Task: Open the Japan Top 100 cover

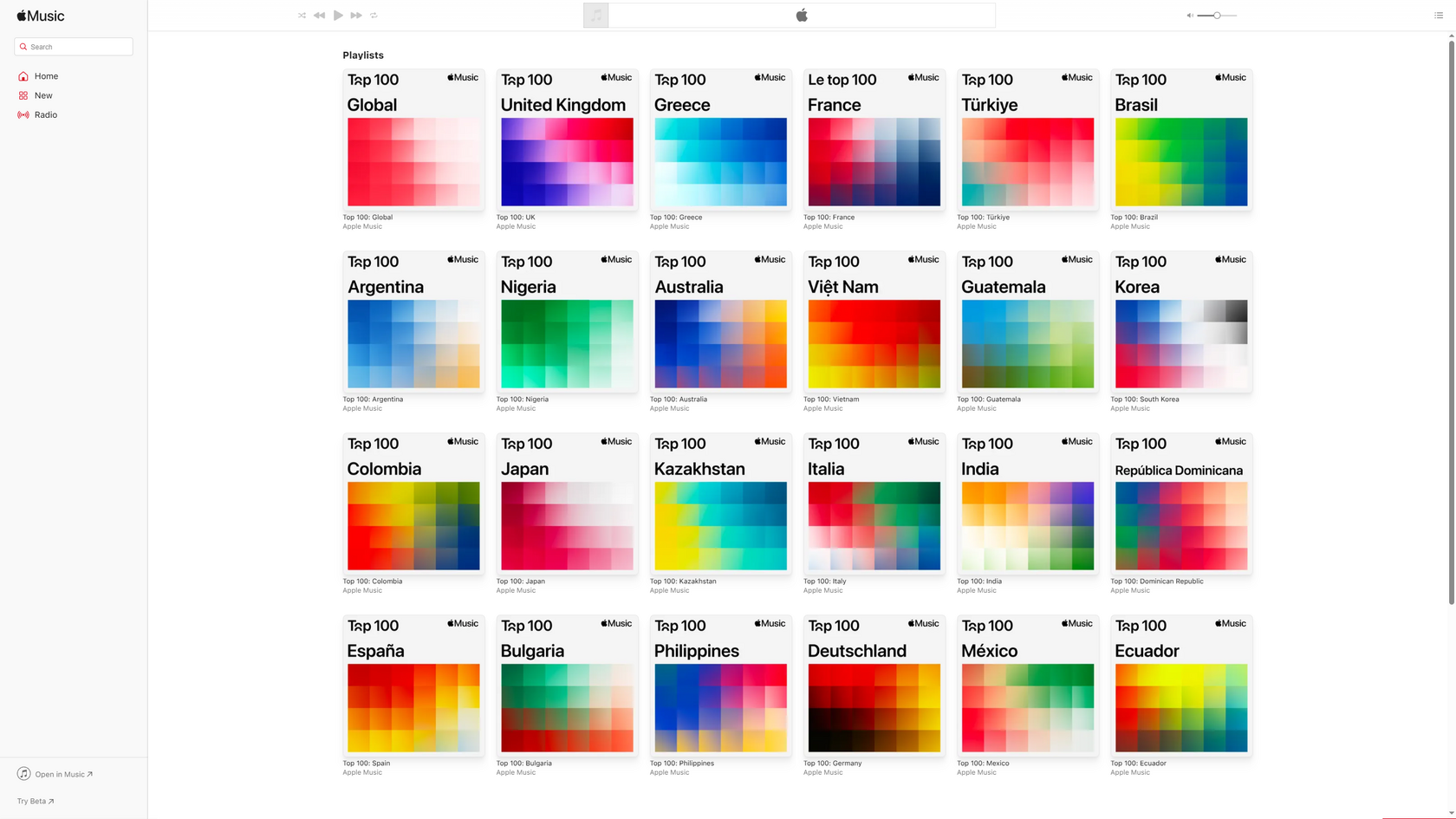Action: tap(567, 504)
